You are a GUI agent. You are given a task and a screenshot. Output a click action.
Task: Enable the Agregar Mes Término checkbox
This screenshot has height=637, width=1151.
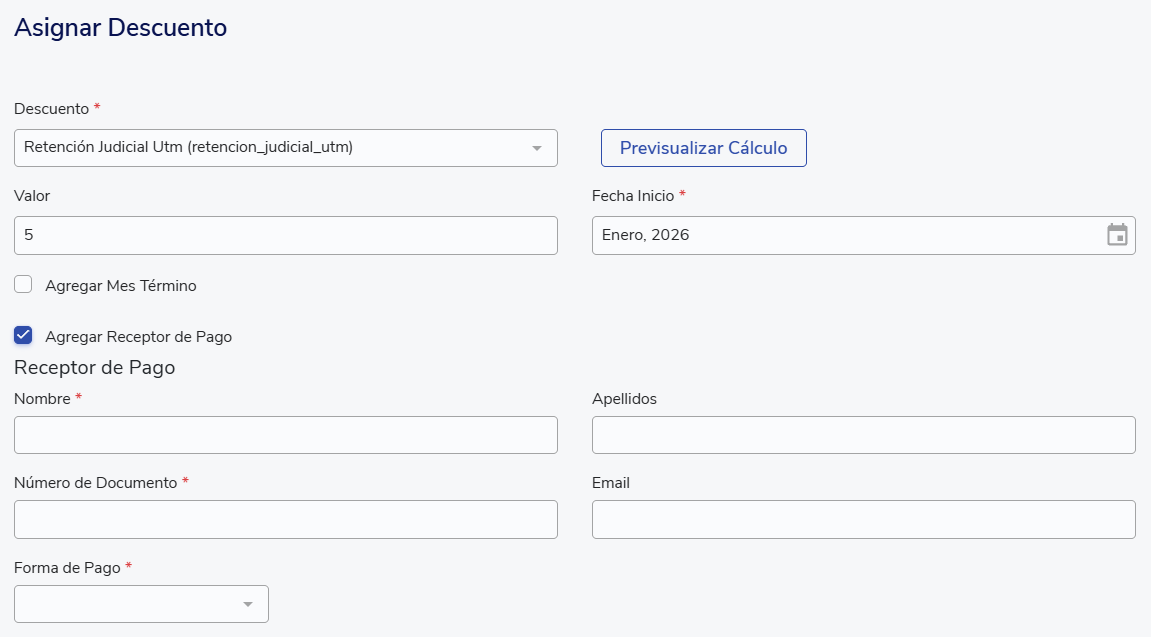point(23,285)
